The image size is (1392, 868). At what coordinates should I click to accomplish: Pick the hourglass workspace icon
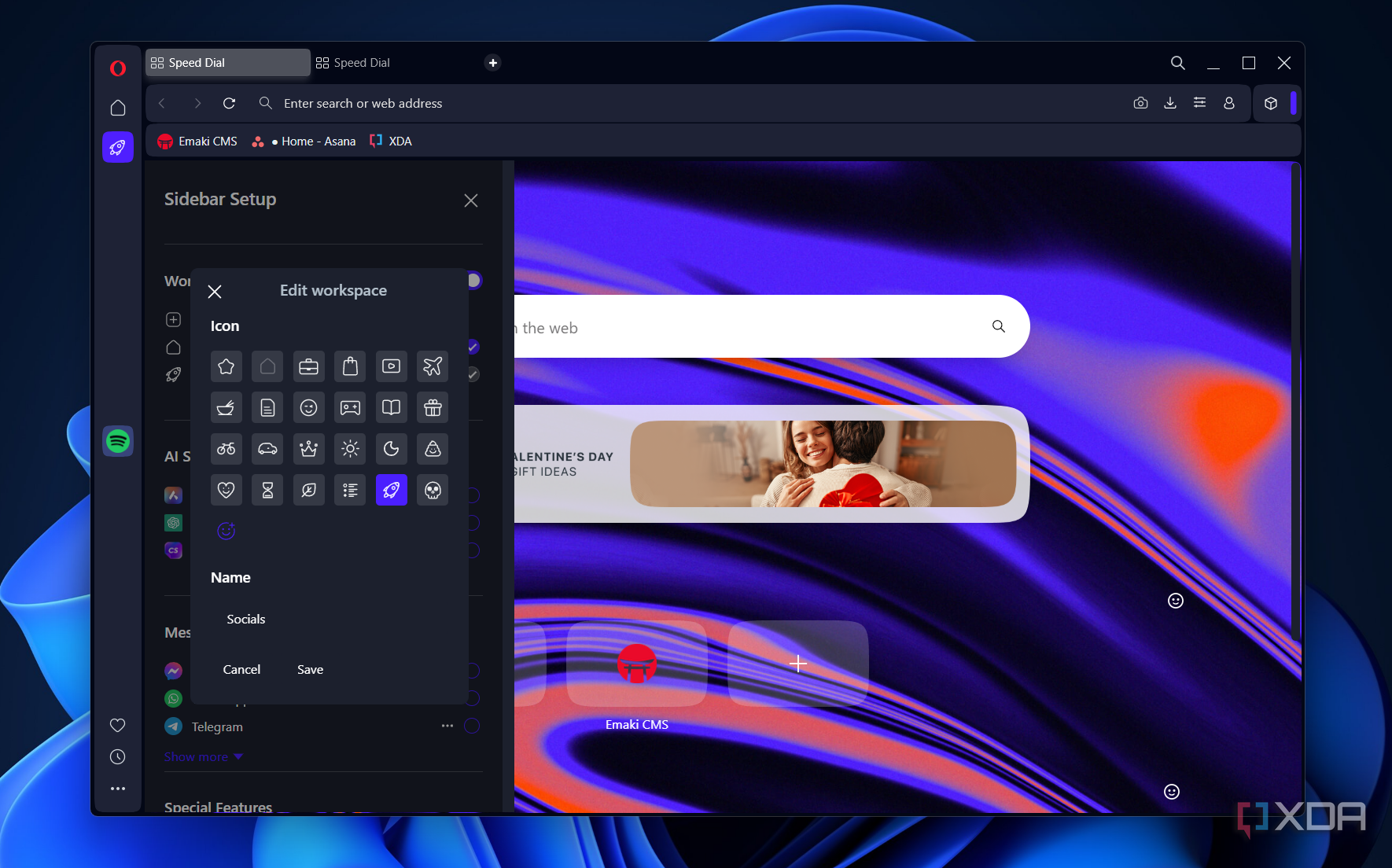[267, 490]
